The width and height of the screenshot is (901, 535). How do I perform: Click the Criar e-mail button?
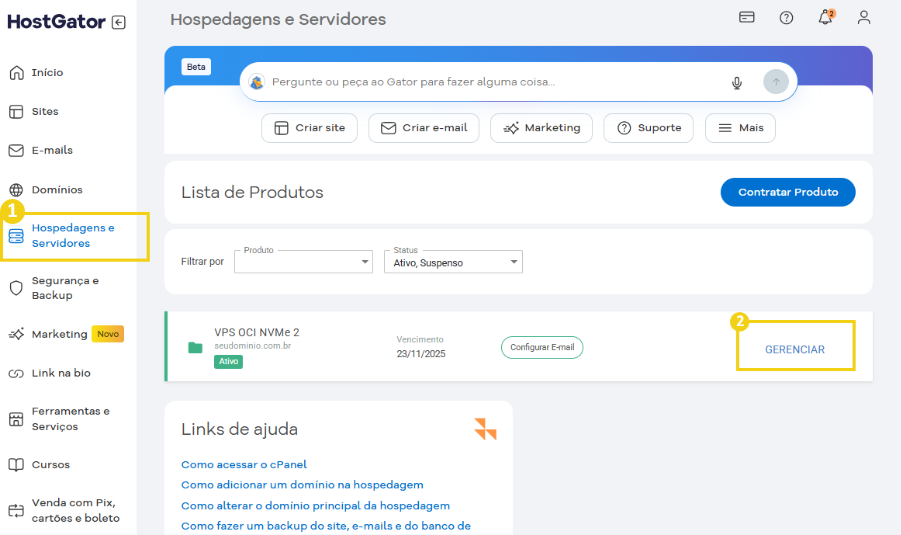click(x=423, y=128)
